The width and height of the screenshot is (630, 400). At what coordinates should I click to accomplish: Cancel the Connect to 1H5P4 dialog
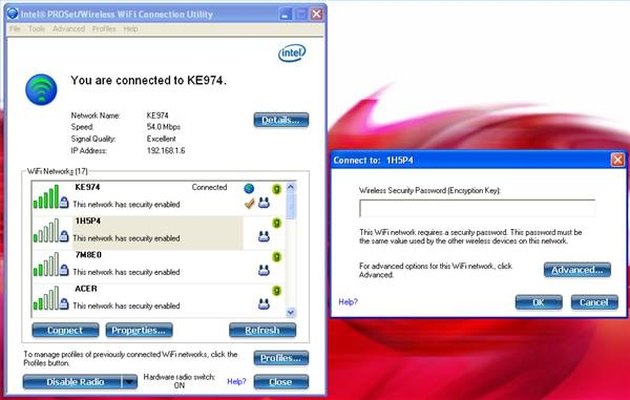click(594, 302)
